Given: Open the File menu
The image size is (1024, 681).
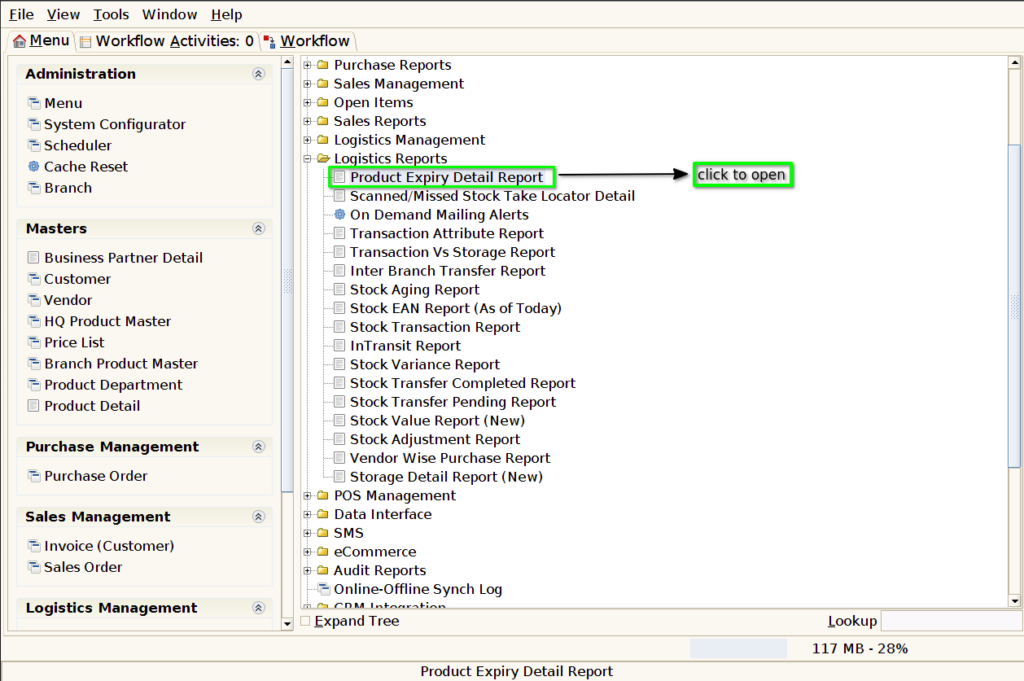Looking at the screenshot, I should [x=21, y=14].
